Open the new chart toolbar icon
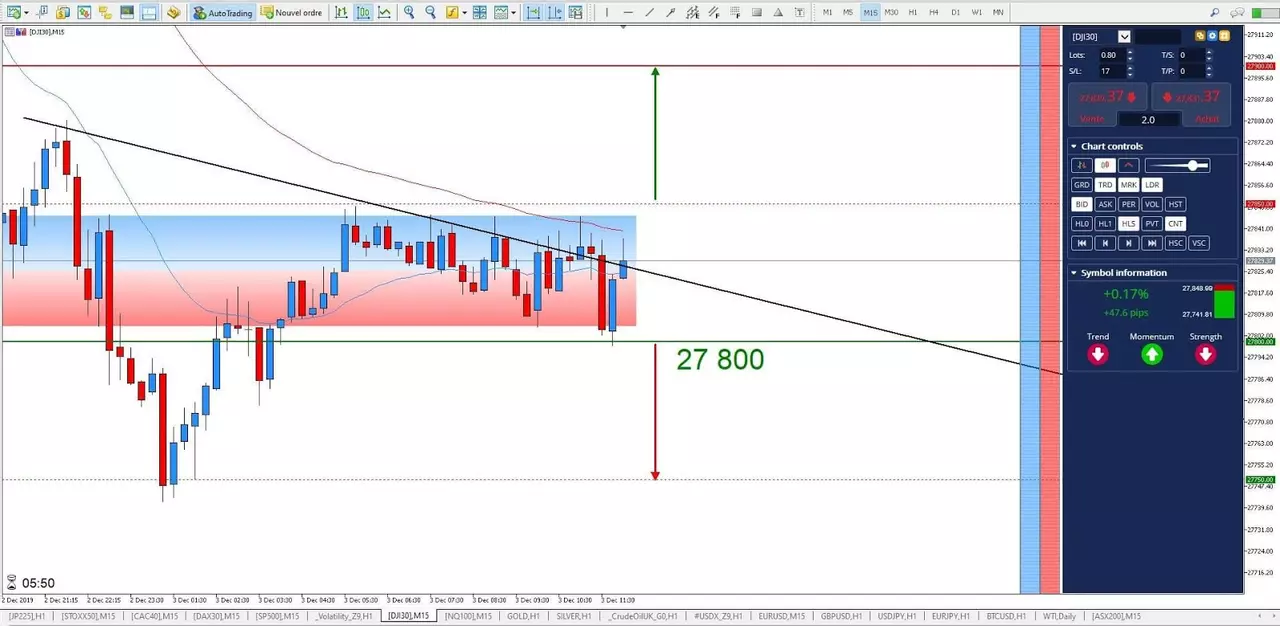The image size is (1280, 626). (x=13, y=13)
